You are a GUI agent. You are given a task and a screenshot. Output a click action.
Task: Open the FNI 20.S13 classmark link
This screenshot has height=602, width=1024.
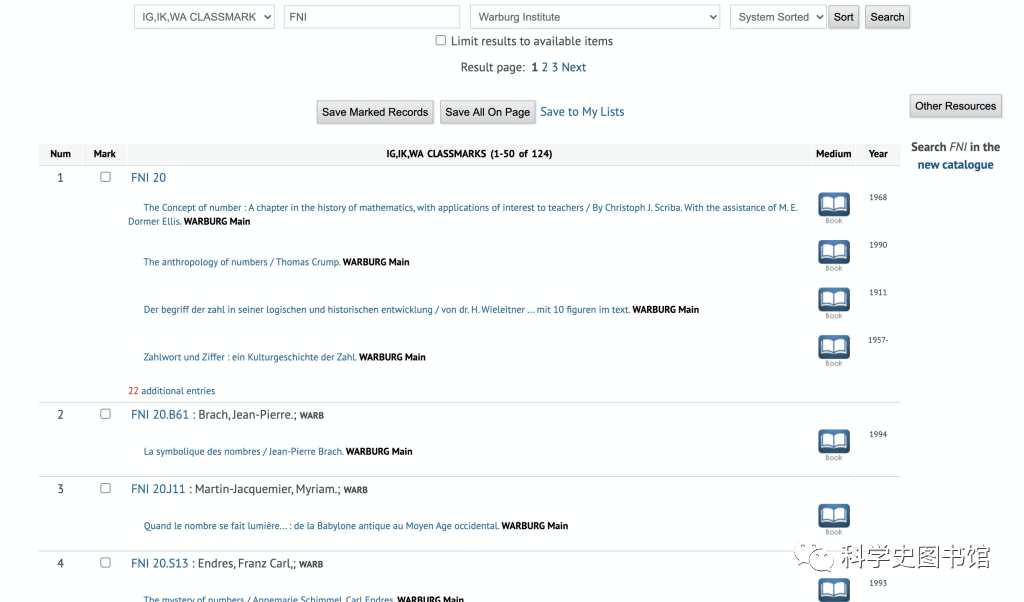tap(159, 563)
